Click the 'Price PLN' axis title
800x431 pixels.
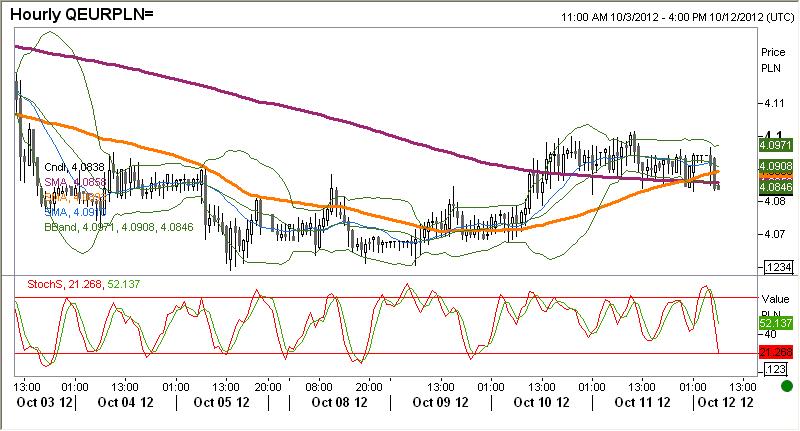click(x=773, y=60)
